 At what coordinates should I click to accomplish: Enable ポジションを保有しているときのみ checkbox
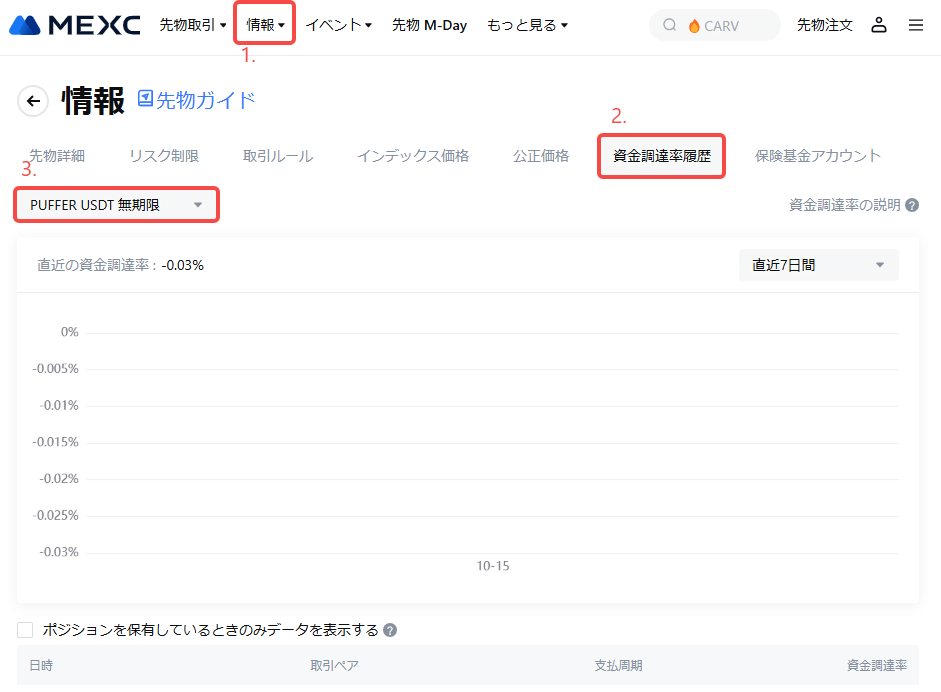pos(26,630)
